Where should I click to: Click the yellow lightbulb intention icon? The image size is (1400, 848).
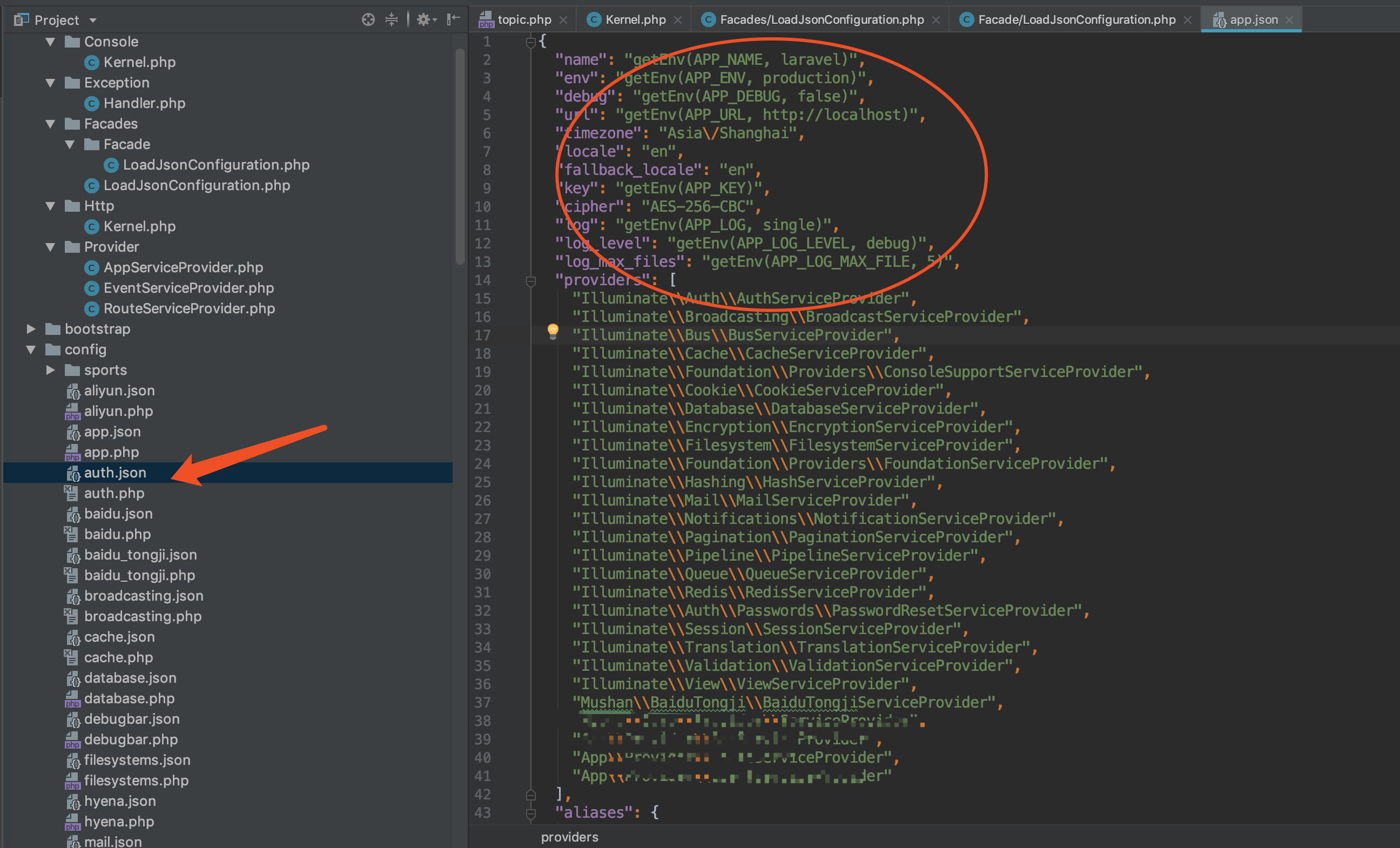pos(552,331)
